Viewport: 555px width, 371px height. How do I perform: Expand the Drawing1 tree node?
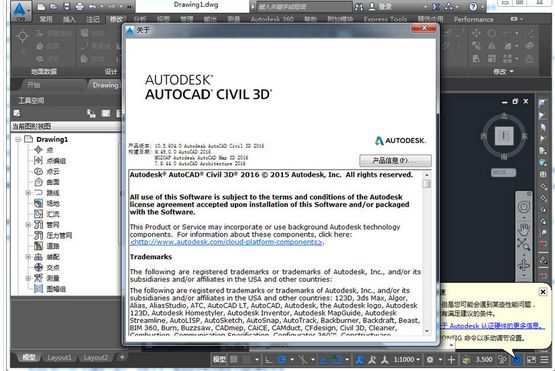18,139
